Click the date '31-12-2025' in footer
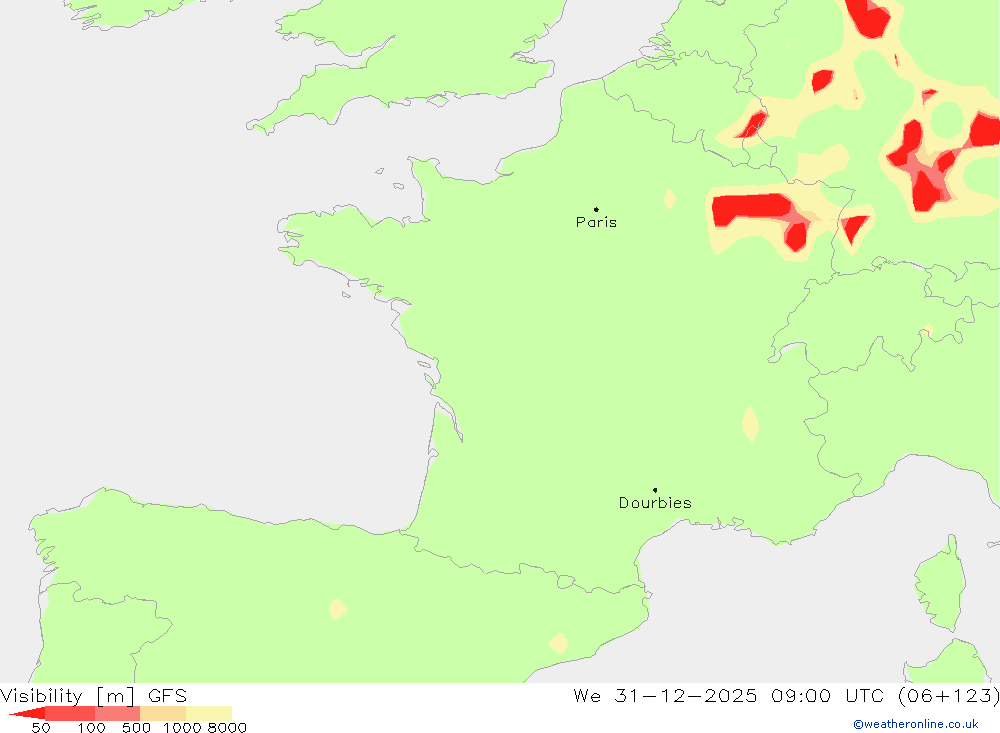The width and height of the screenshot is (1000, 733). tap(686, 695)
